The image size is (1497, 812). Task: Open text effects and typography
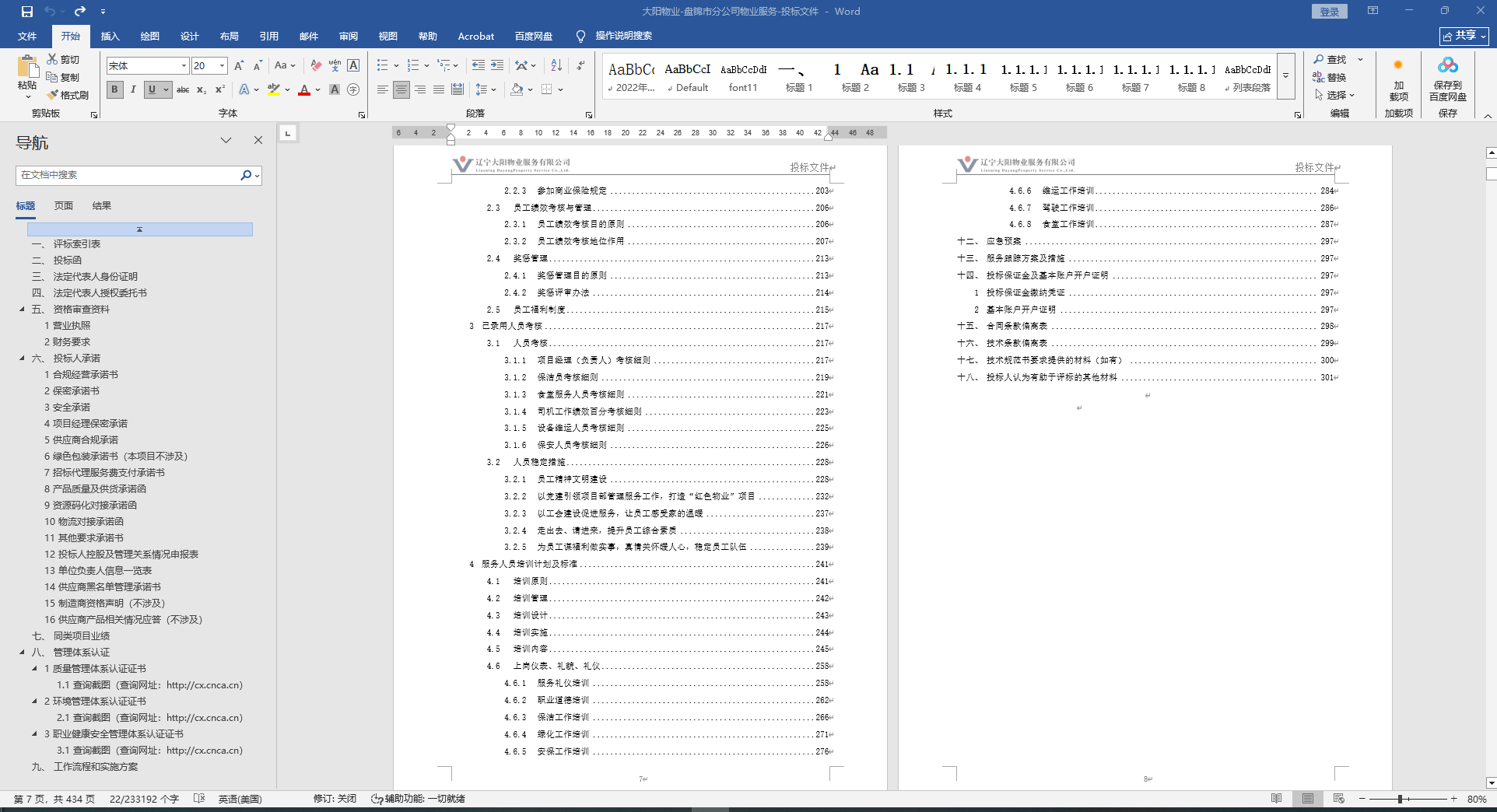coord(244,89)
